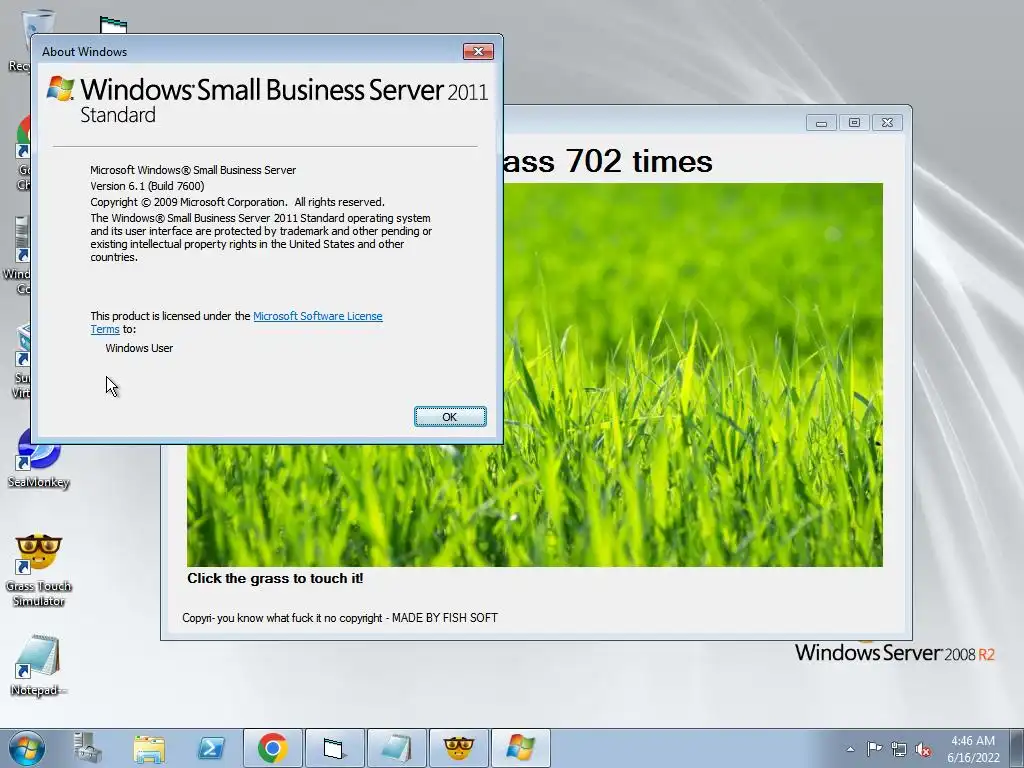Open Server Manager from the taskbar
Screen dimensions: 1024x768
coord(87,748)
